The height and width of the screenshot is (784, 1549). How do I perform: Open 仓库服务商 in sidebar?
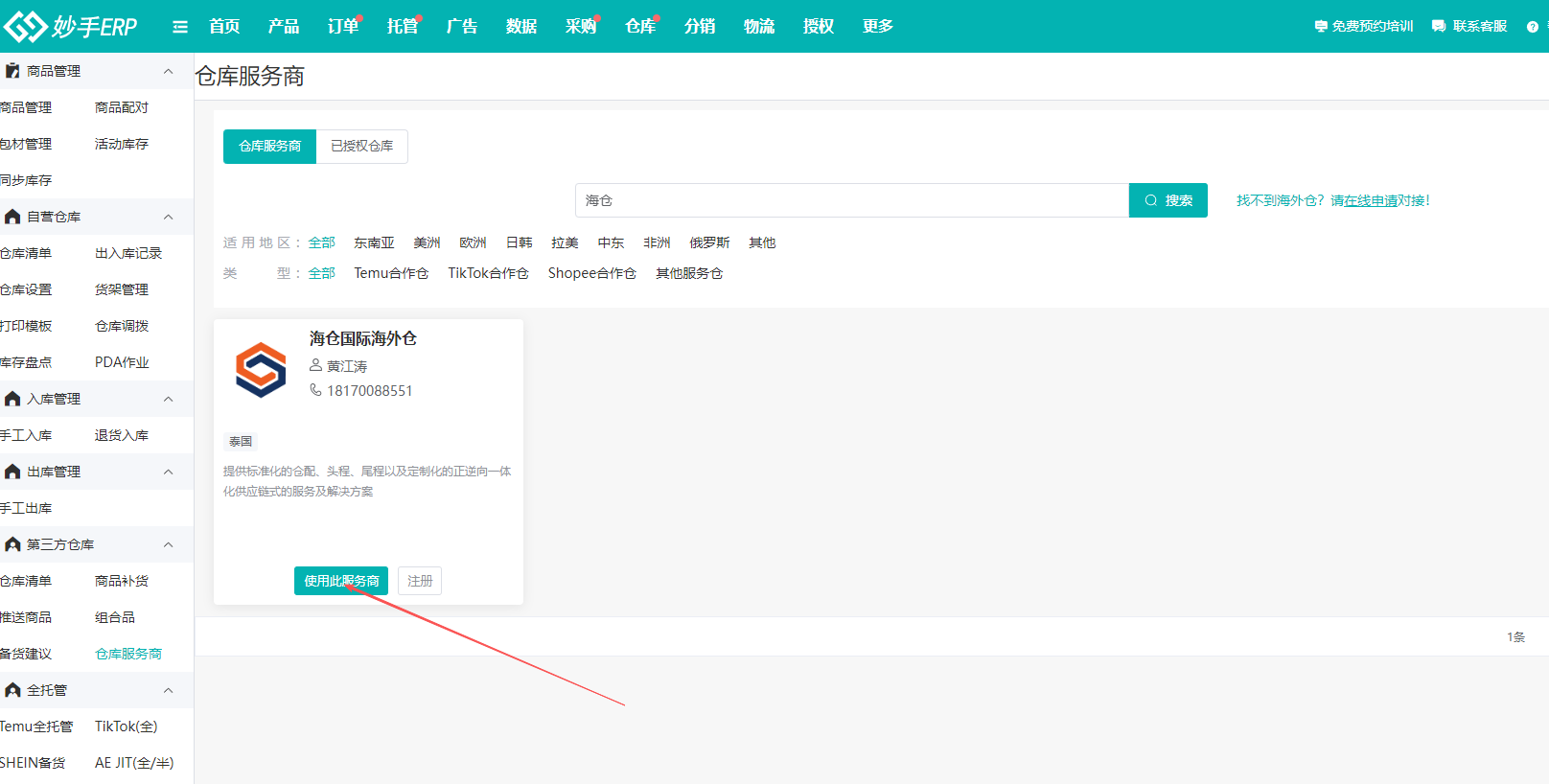[x=128, y=654]
